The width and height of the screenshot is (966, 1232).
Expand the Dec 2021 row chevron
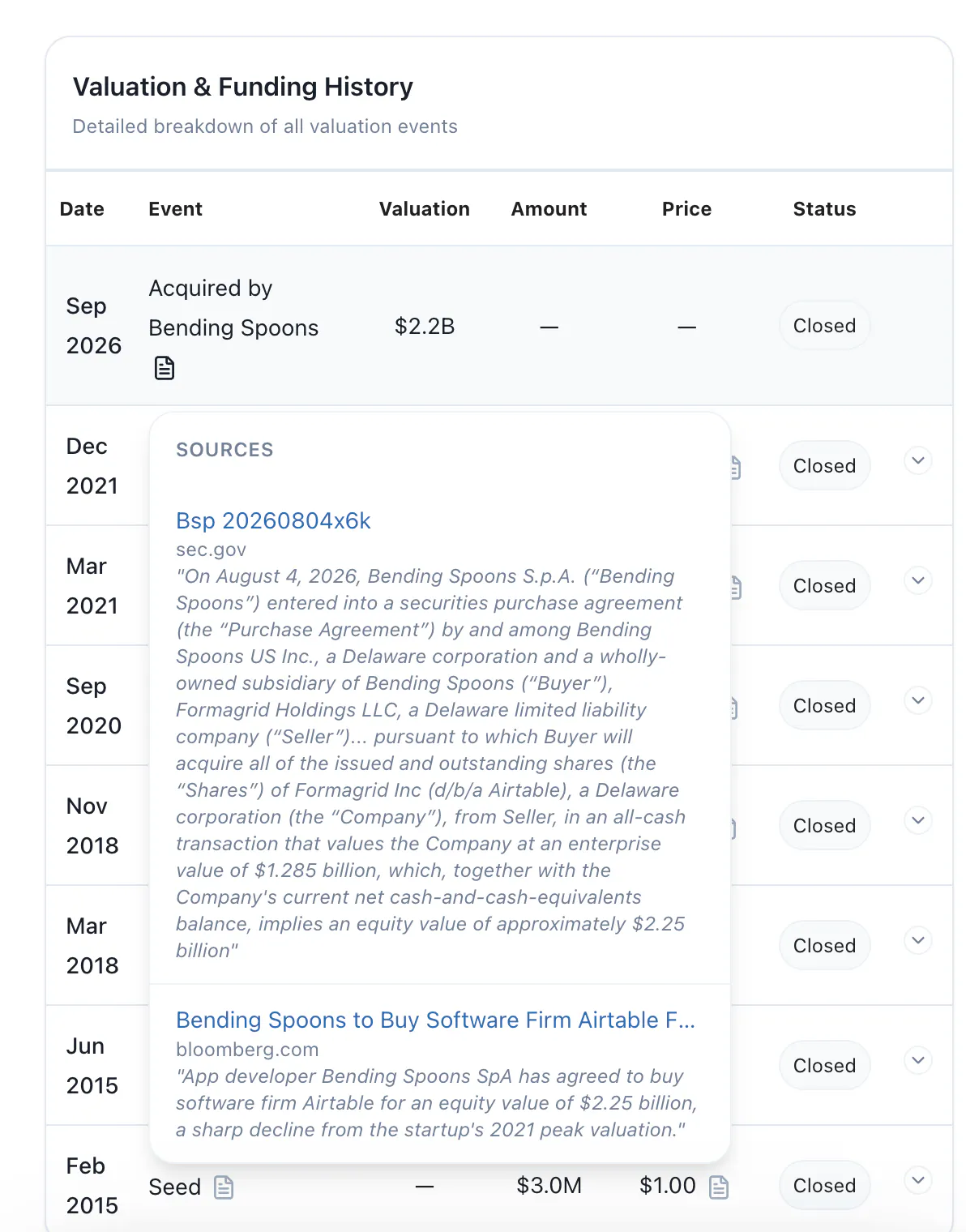click(x=918, y=460)
